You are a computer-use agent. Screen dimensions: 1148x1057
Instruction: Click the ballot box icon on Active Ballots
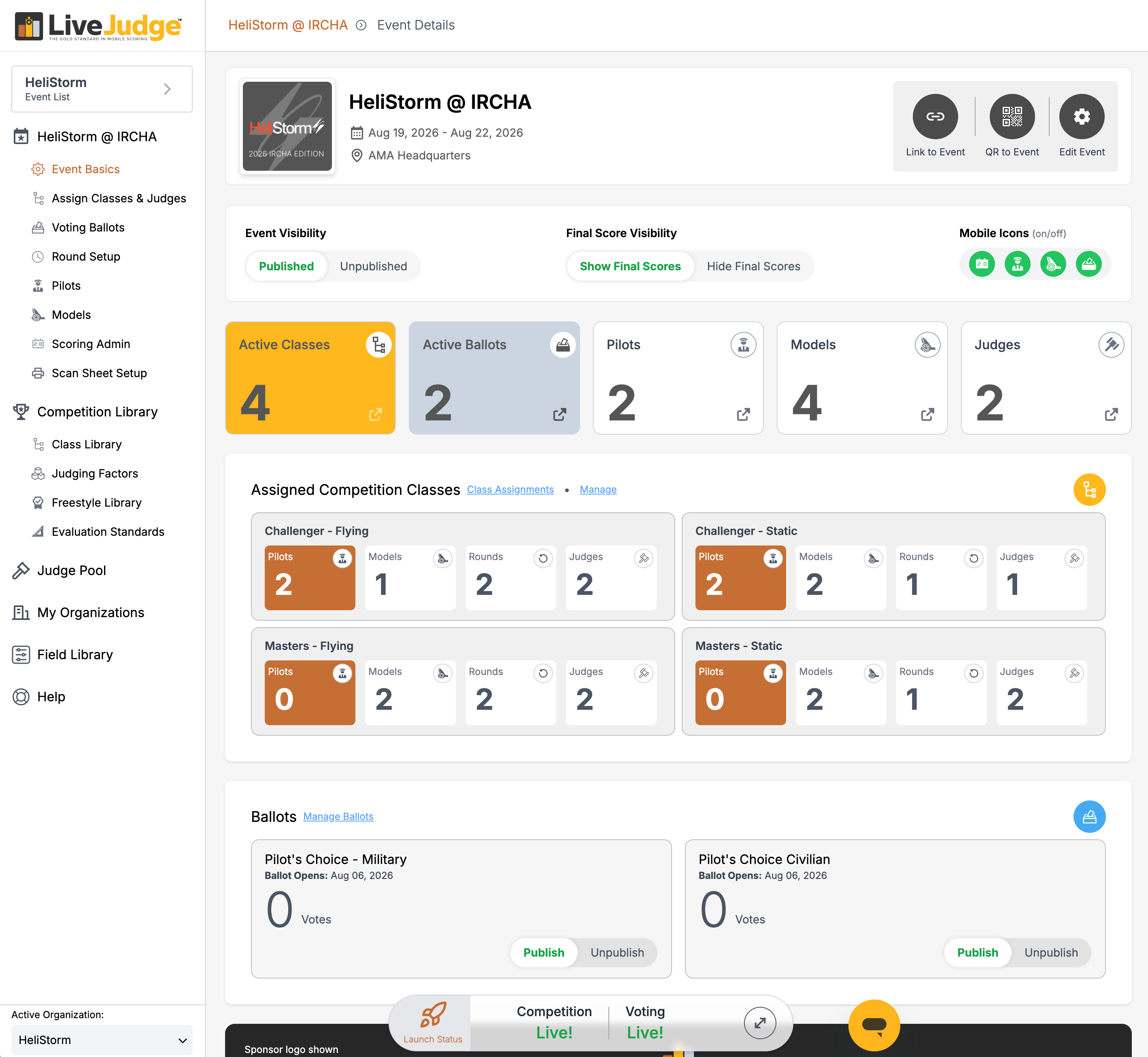[562, 344]
